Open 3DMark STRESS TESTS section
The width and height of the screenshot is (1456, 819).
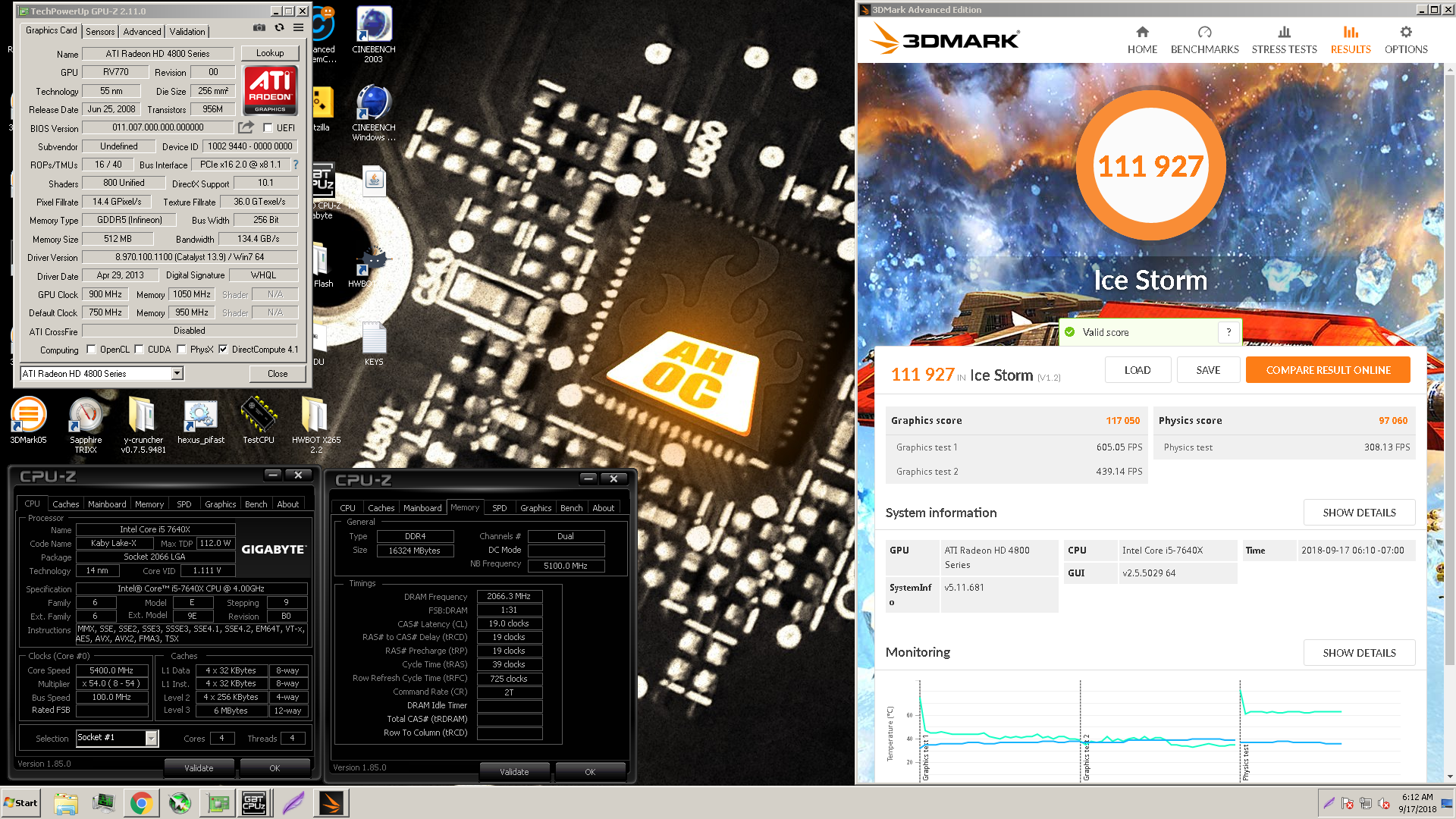pyautogui.click(x=1284, y=39)
